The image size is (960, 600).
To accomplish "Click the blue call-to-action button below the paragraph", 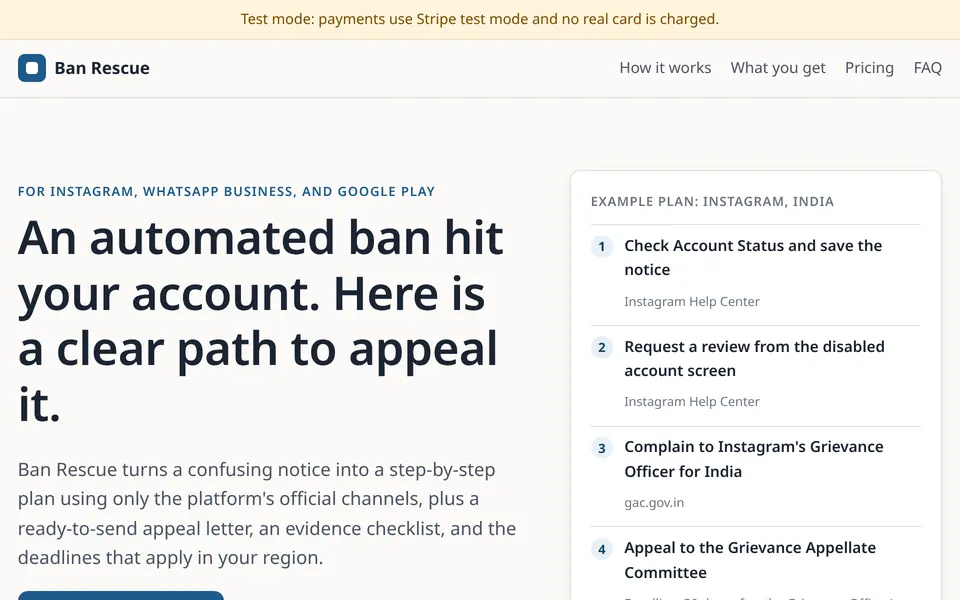I will (x=121, y=595).
